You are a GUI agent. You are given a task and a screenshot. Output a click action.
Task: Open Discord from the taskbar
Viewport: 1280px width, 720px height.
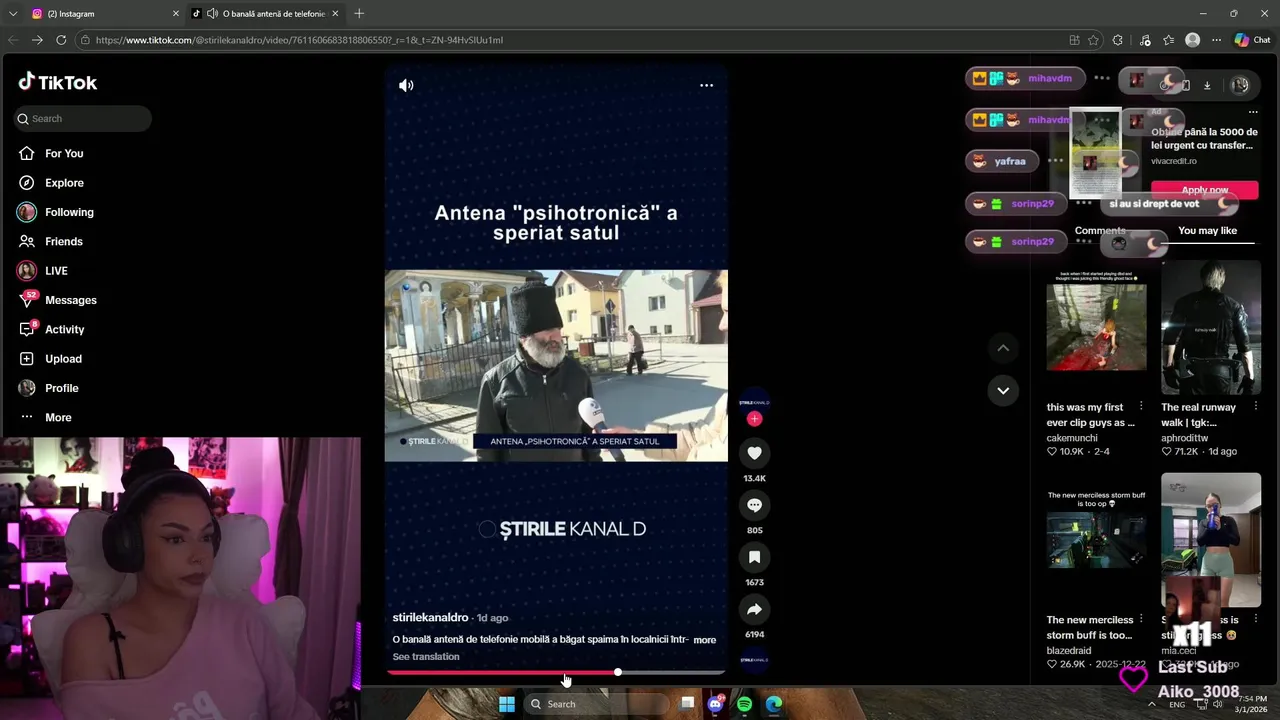pos(715,704)
